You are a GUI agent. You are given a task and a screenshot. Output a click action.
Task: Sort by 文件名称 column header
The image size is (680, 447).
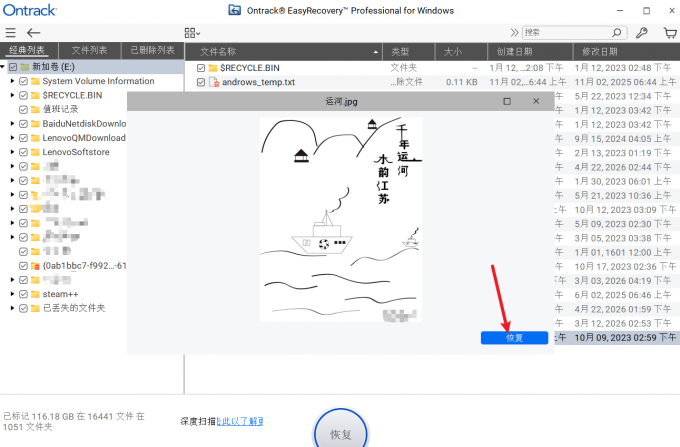(x=284, y=52)
